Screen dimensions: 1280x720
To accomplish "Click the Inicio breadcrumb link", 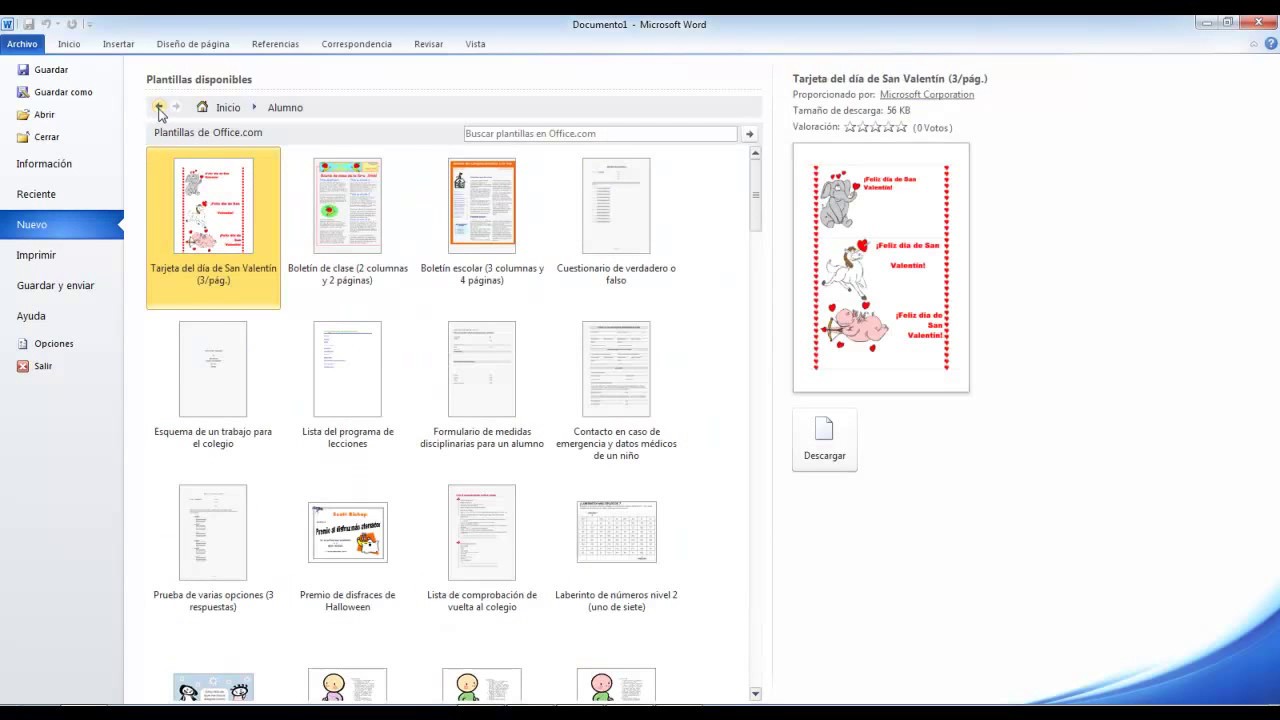I will coord(228,108).
